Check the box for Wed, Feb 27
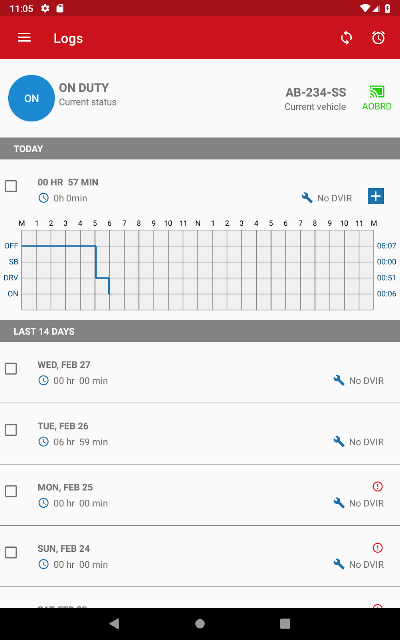The image size is (400, 640). tap(11, 369)
